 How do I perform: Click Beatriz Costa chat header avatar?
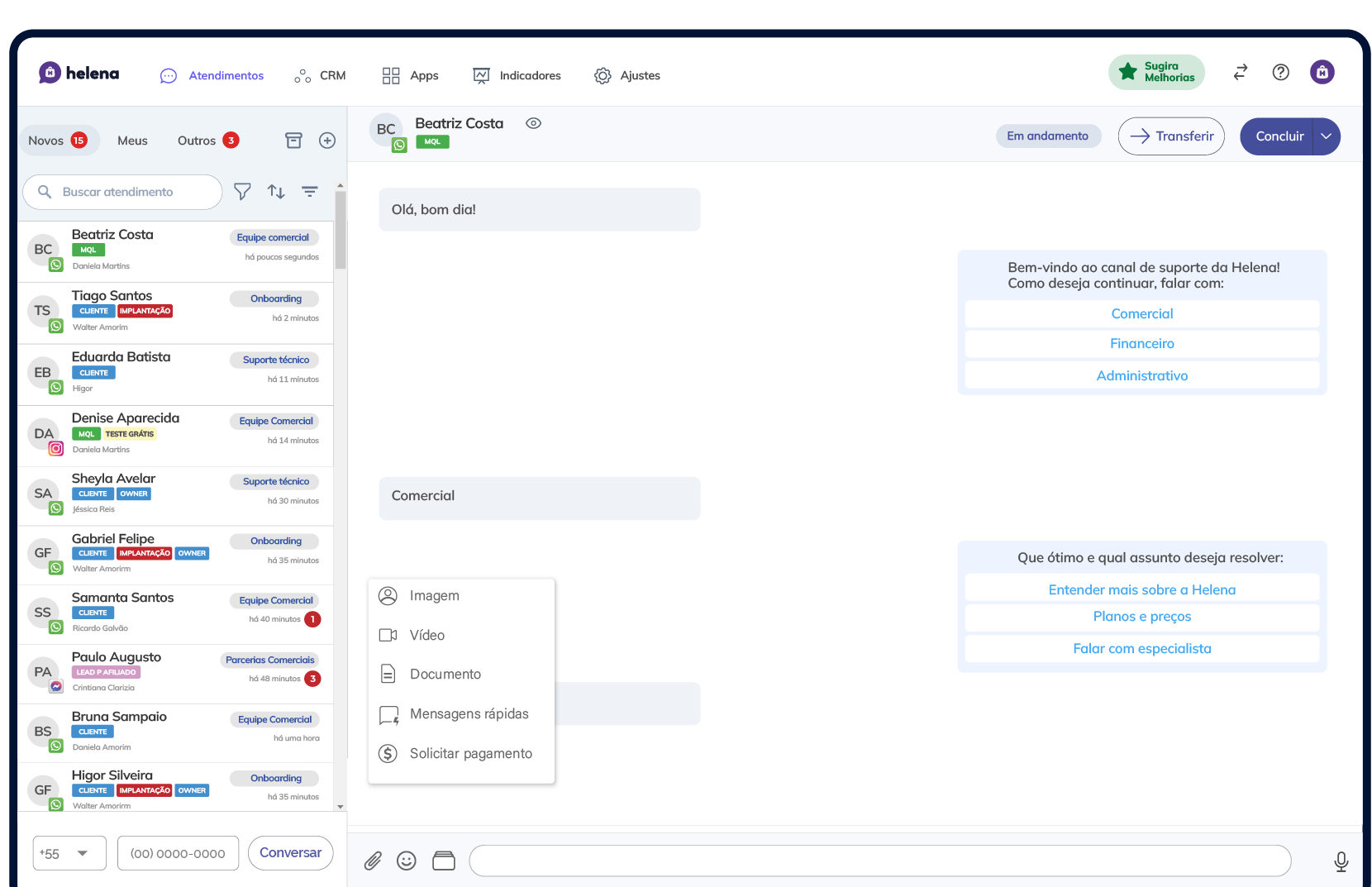point(386,130)
